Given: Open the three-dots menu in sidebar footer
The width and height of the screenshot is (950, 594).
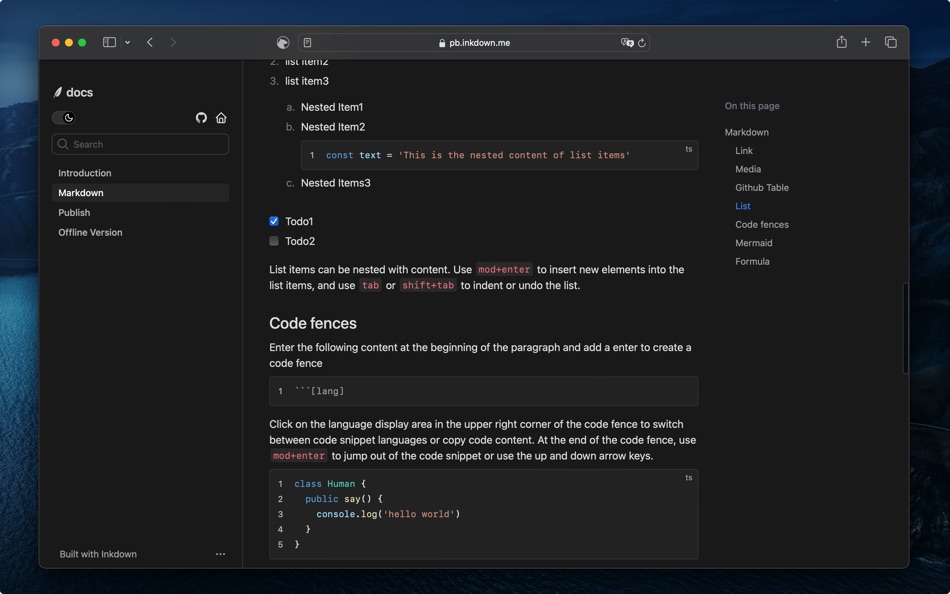Looking at the screenshot, I should 221,554.
